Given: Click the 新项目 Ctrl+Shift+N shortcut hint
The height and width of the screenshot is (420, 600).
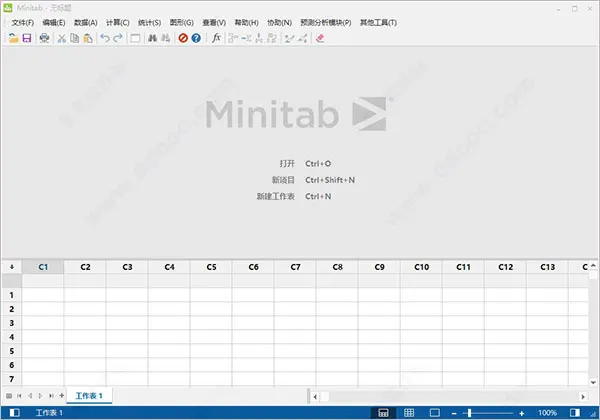Looking at the screenshot, I should [x=313, y=180].
